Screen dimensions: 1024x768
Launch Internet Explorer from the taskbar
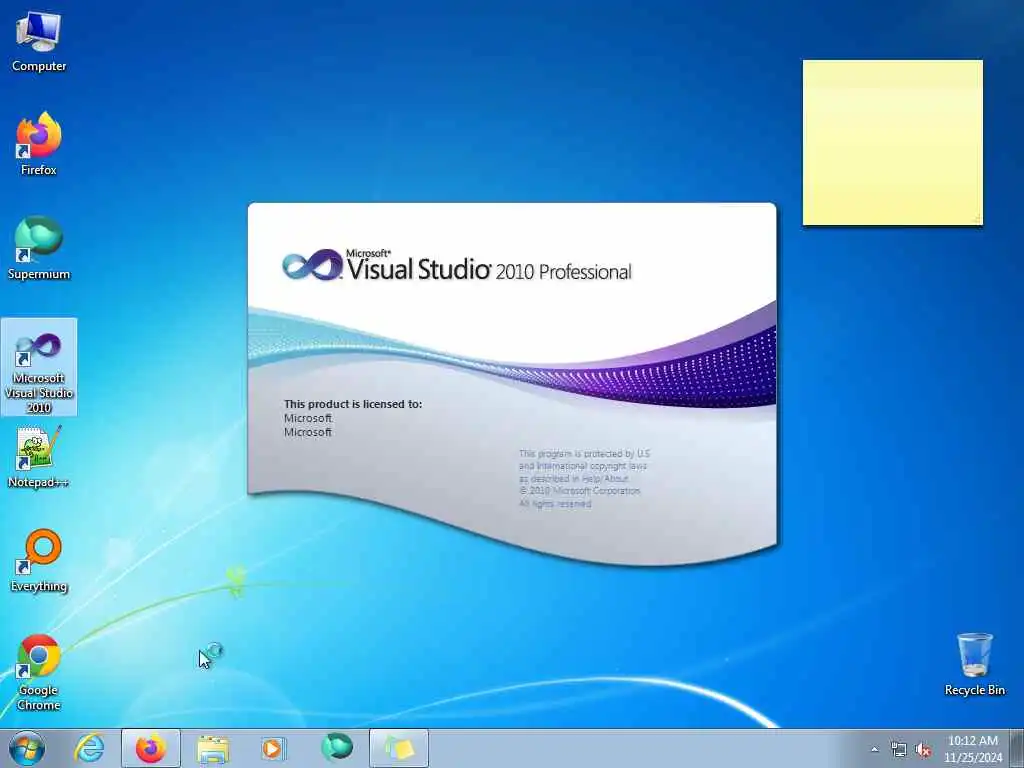click(x=89, y=748)
